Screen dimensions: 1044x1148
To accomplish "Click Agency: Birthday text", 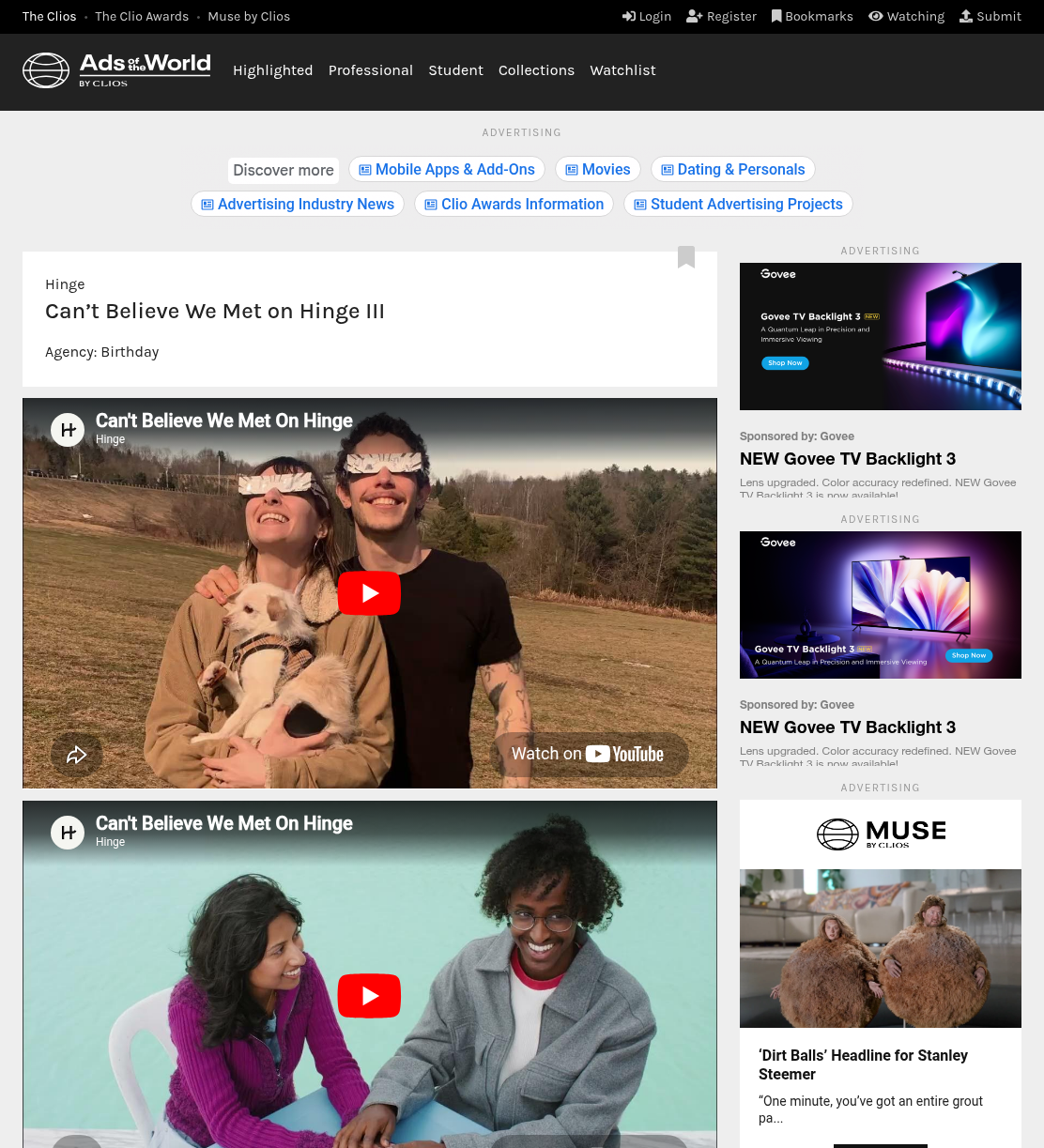I will pos(102,352).
